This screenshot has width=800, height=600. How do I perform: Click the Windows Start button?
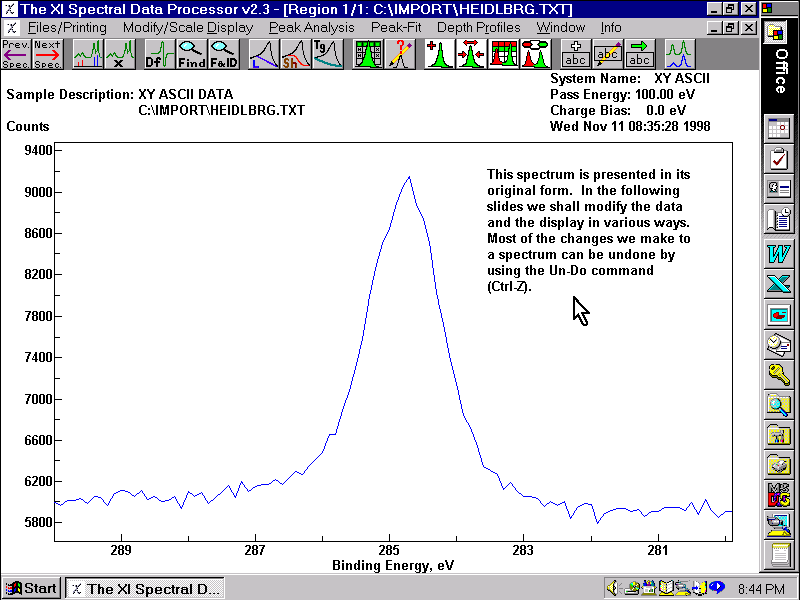pos(31,588)
